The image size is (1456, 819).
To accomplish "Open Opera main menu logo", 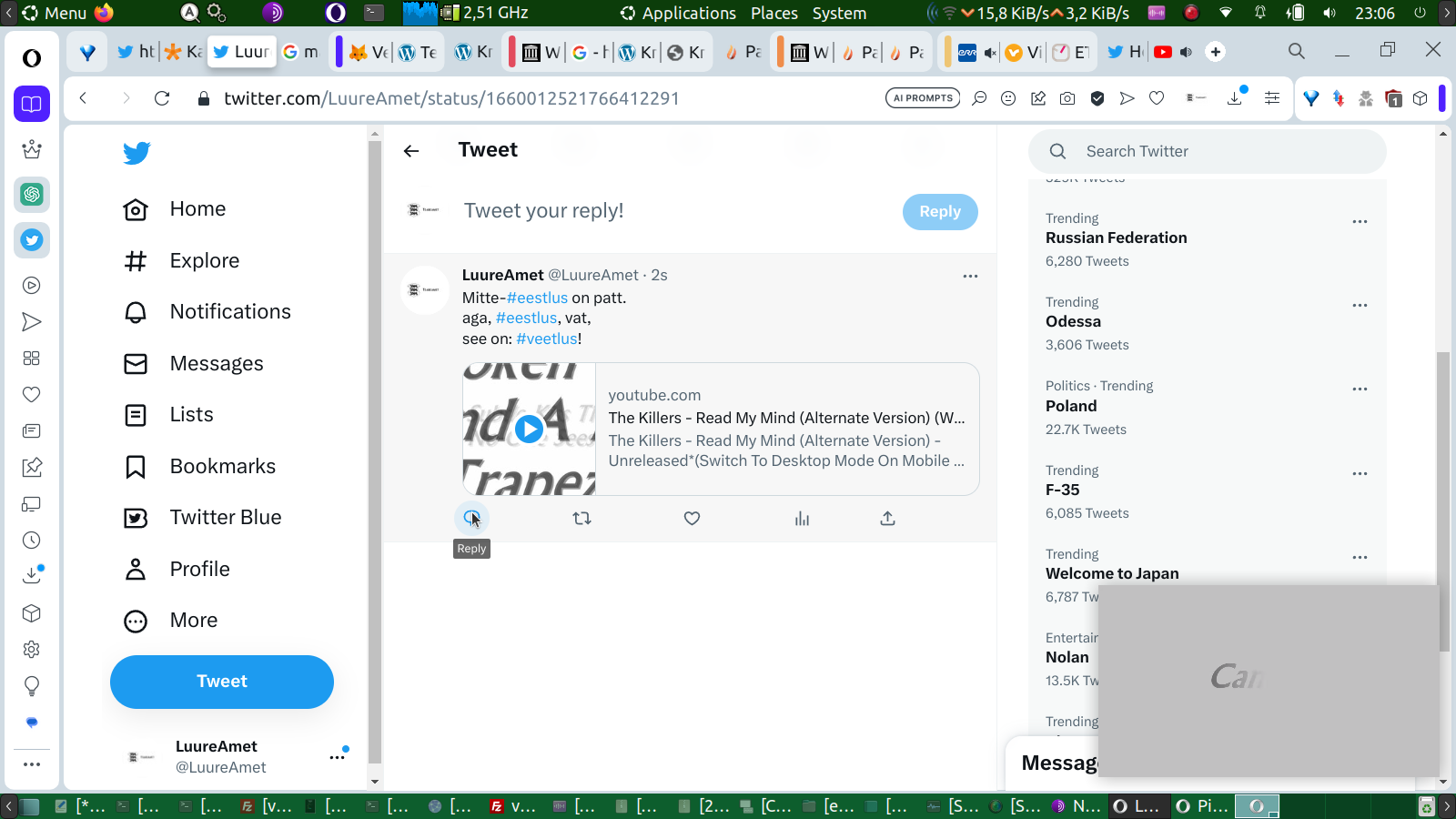I will (32, 58).
